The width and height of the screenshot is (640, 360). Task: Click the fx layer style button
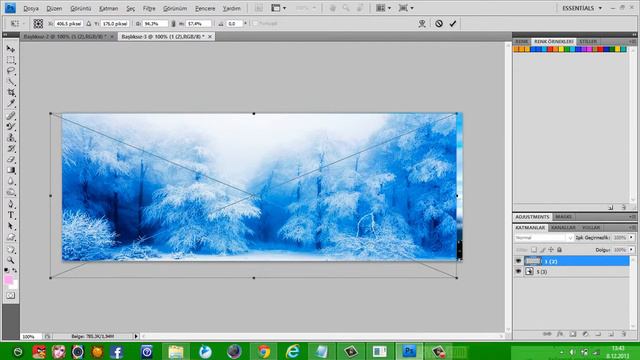pyautogui.click(x=560, y=334)
